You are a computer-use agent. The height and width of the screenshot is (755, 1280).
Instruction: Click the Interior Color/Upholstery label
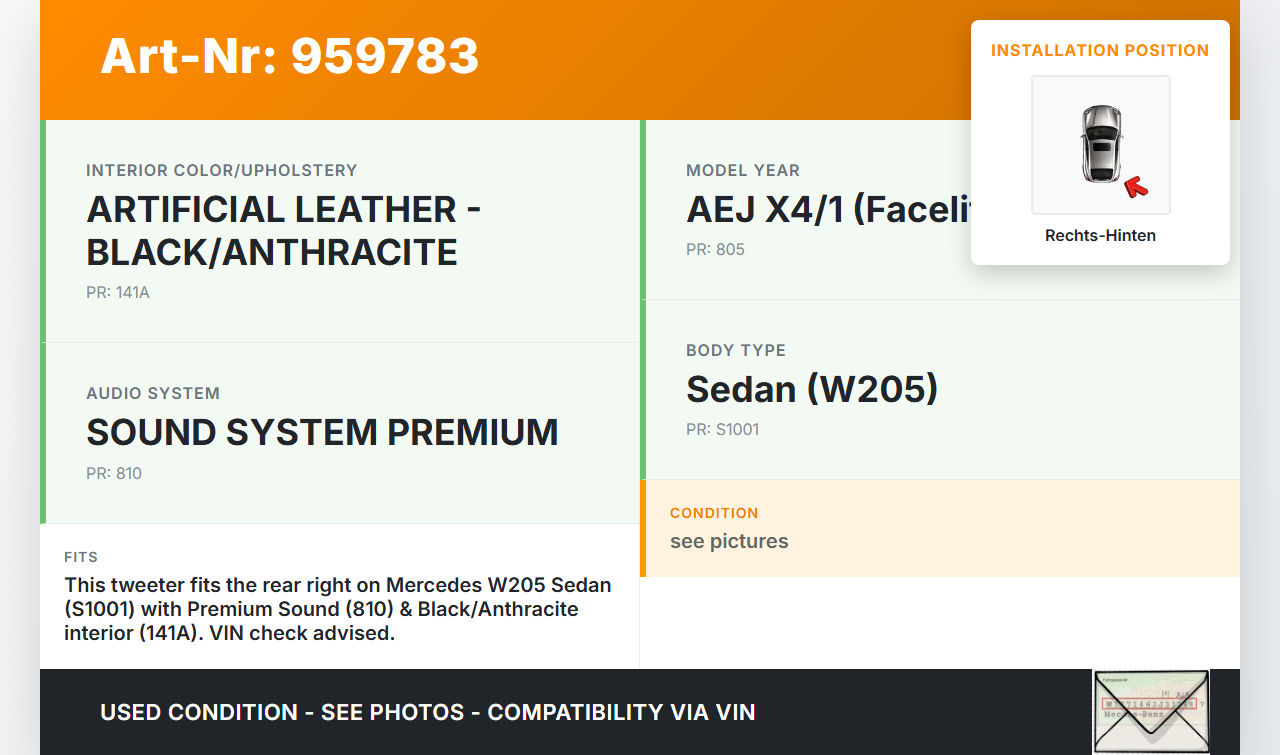[x=221, y=170]
